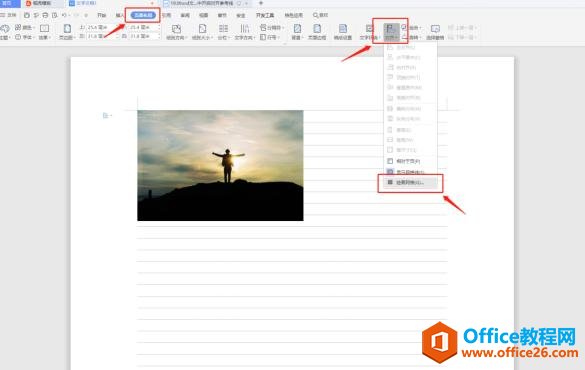This screenshot has width=585, height=370.
Task: Click the page margins (页边距) icon
Action: 67,32
